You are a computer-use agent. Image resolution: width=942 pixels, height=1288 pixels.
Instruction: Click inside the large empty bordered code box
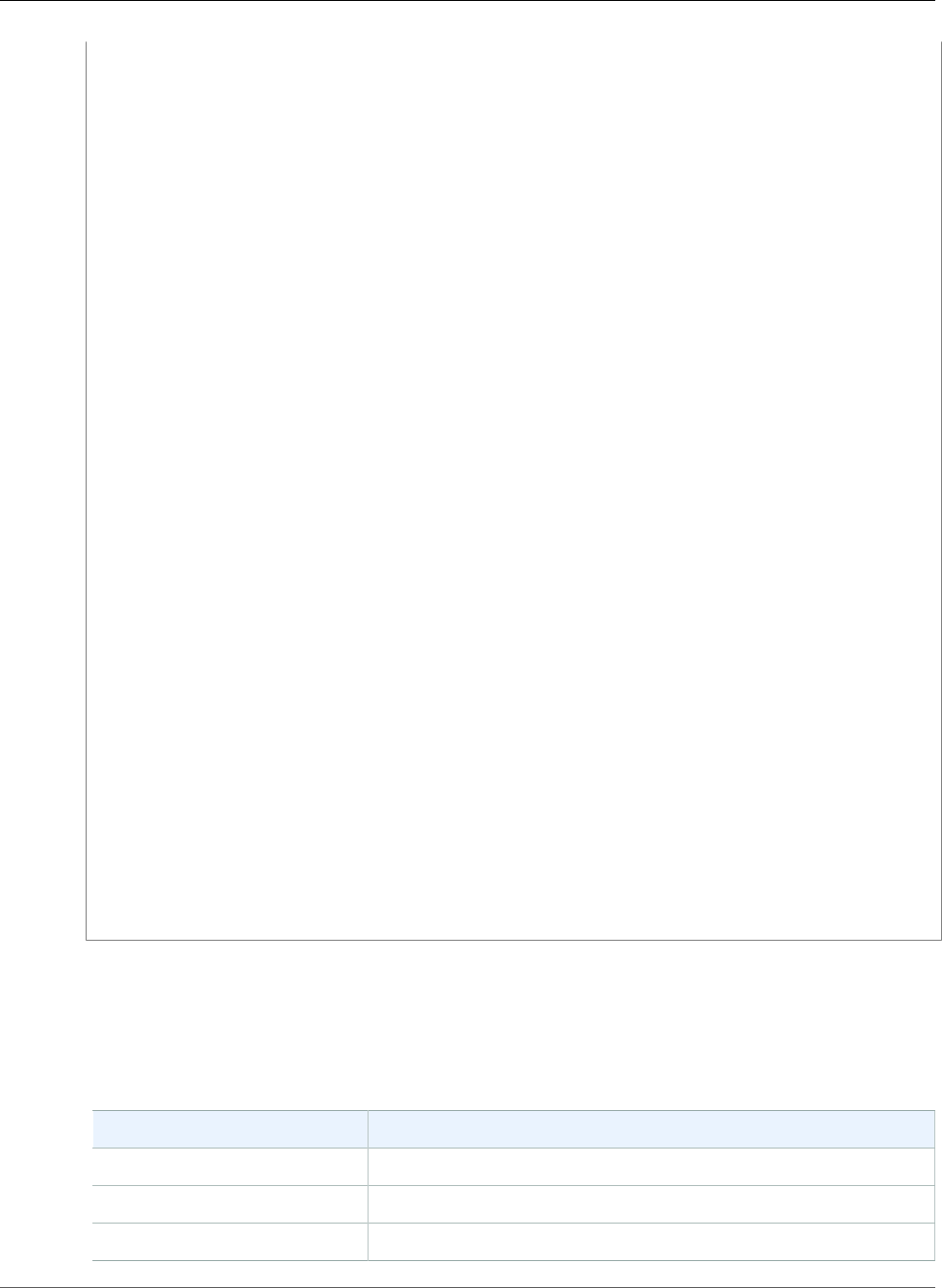click(x=513, y=490)
